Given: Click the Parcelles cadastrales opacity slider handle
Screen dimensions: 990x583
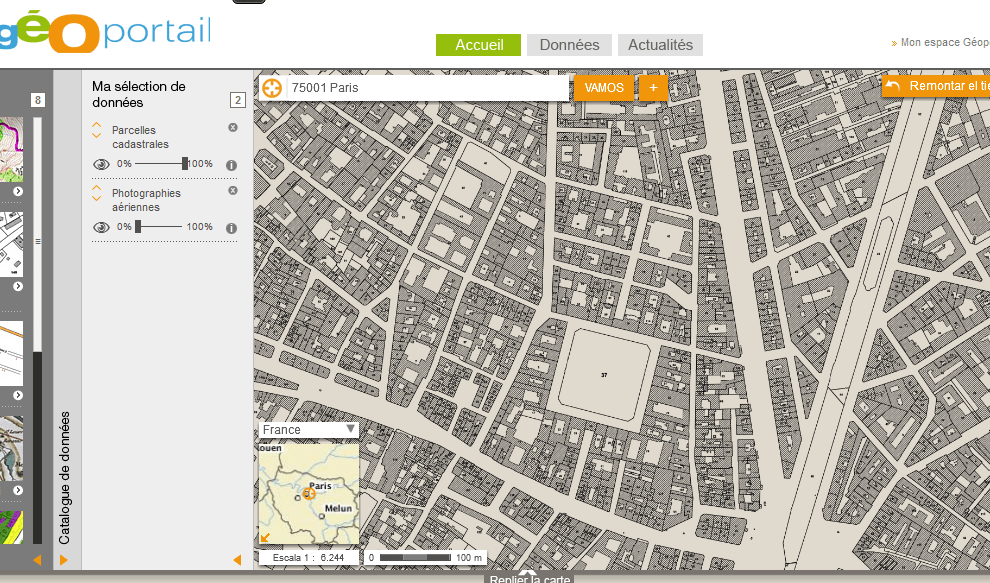Looking at the screenshot, I should [185, 164].
